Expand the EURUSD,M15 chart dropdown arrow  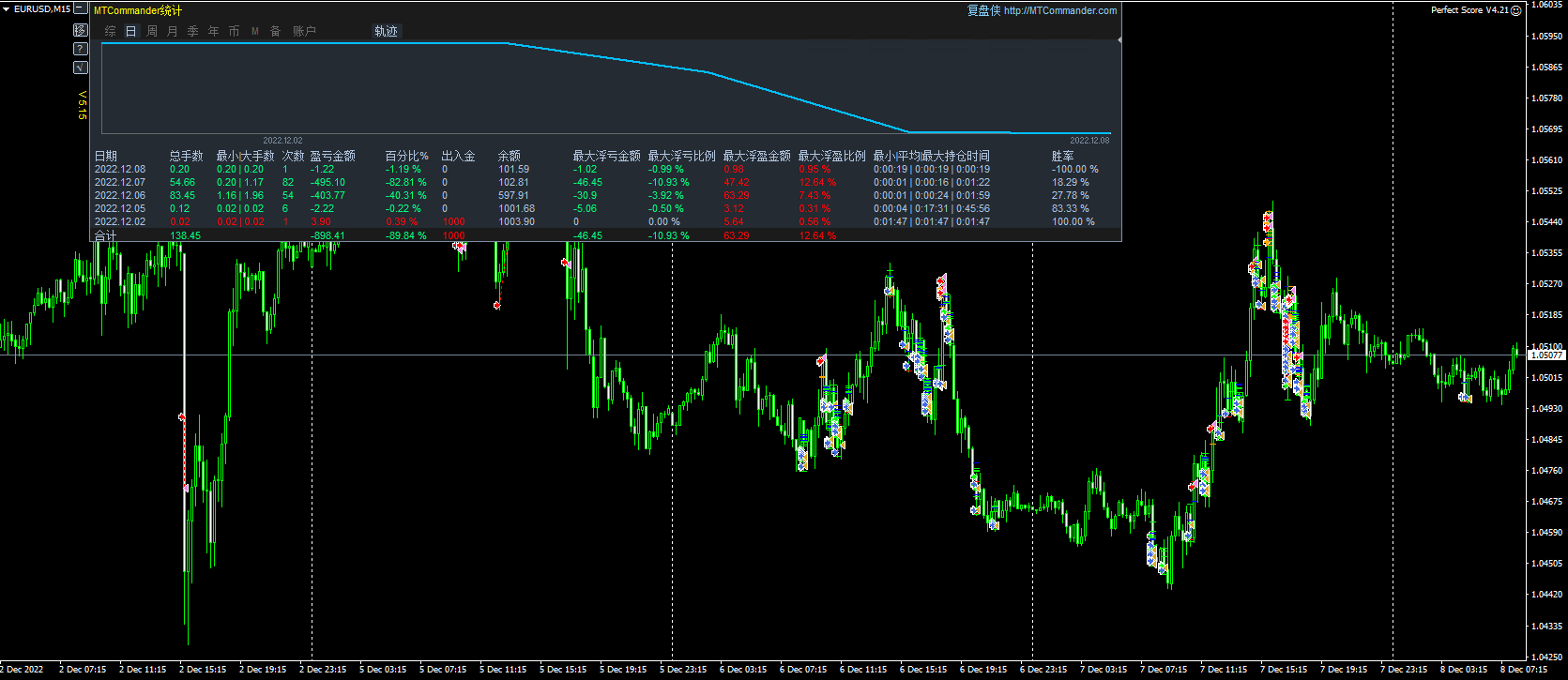point(7,9)
